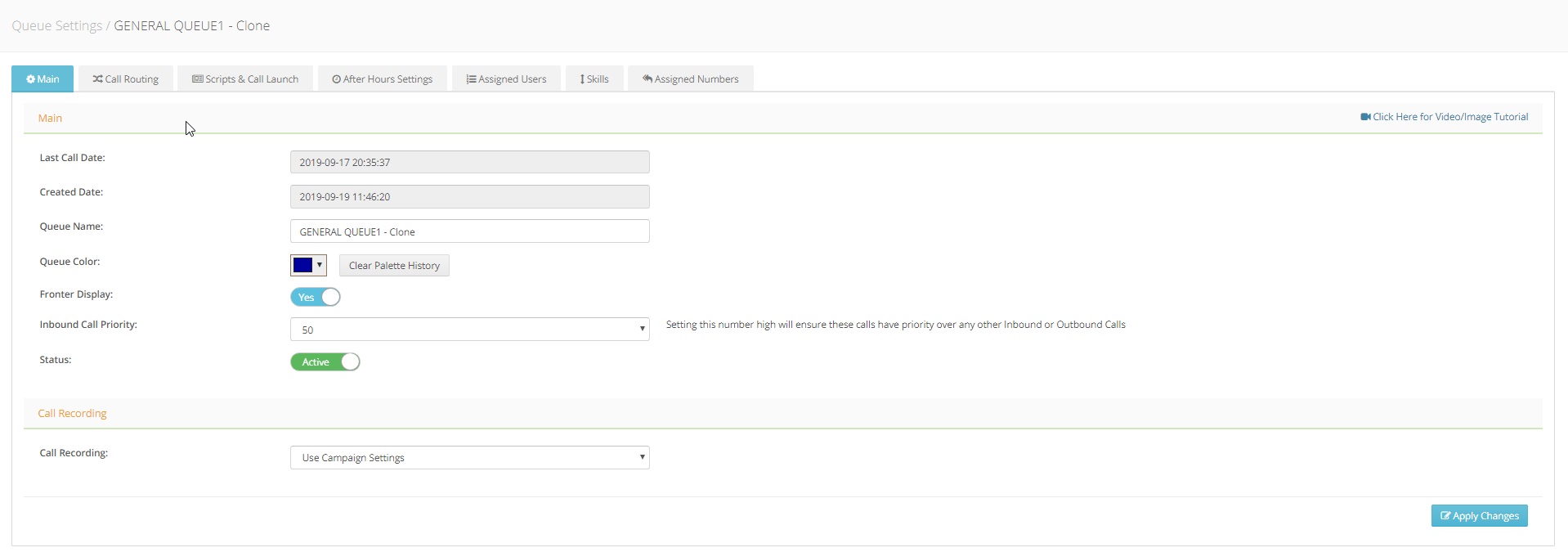Toggle the Status Active switch
This screenshot has height=552, width=1568.
325,361
